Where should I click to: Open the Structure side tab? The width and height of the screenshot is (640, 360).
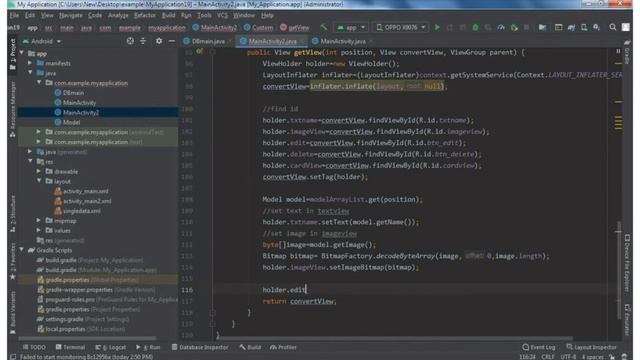[13, 213]
